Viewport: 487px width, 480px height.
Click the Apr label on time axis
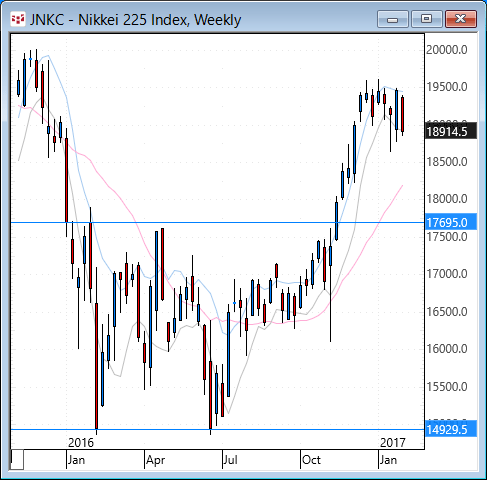tap(155, 460)
